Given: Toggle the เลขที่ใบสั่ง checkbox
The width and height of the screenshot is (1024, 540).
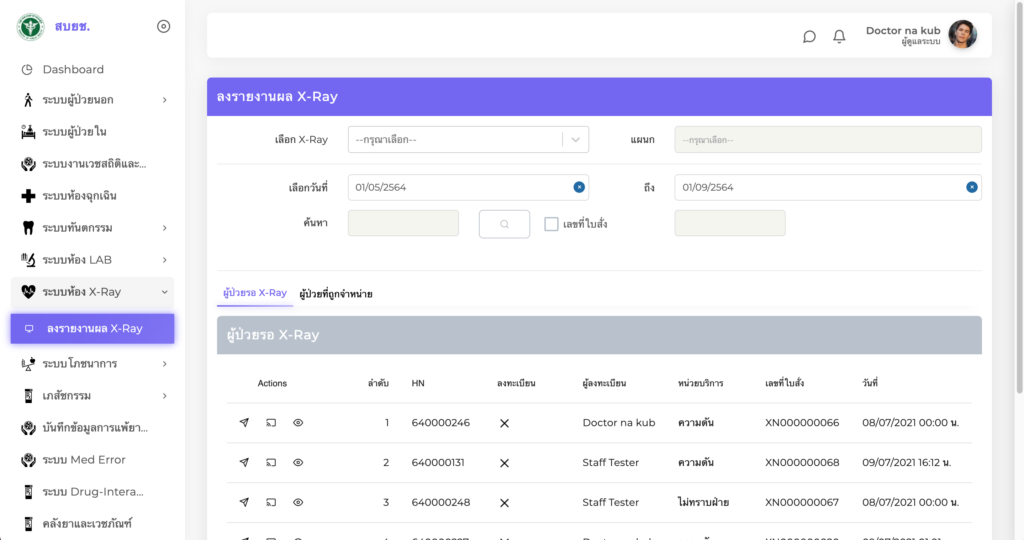Looking at the screenshot, I should pyautogui.click(x=551, y=224).
